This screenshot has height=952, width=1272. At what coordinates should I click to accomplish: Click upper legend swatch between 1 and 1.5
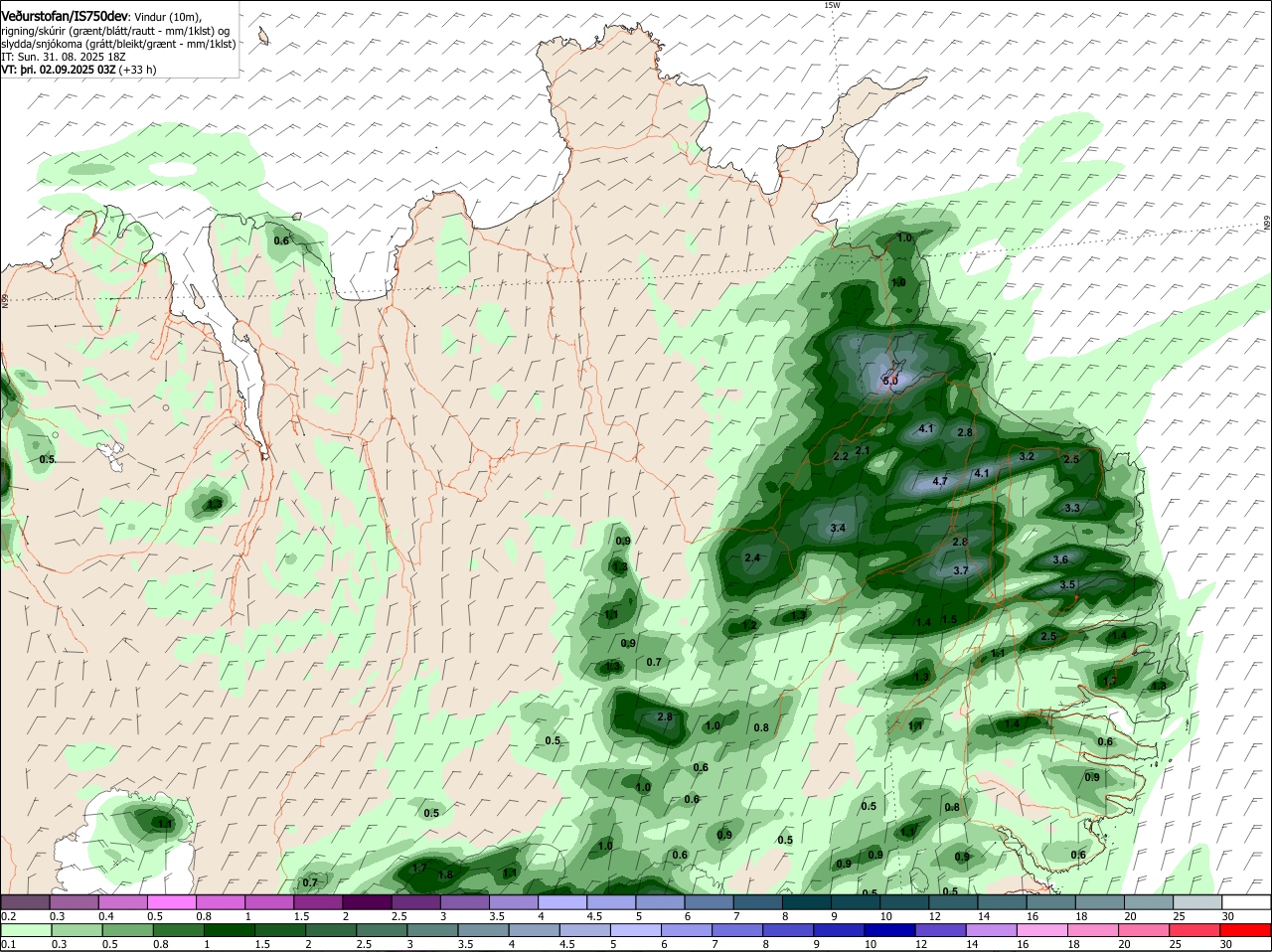(x=269, y=902)
